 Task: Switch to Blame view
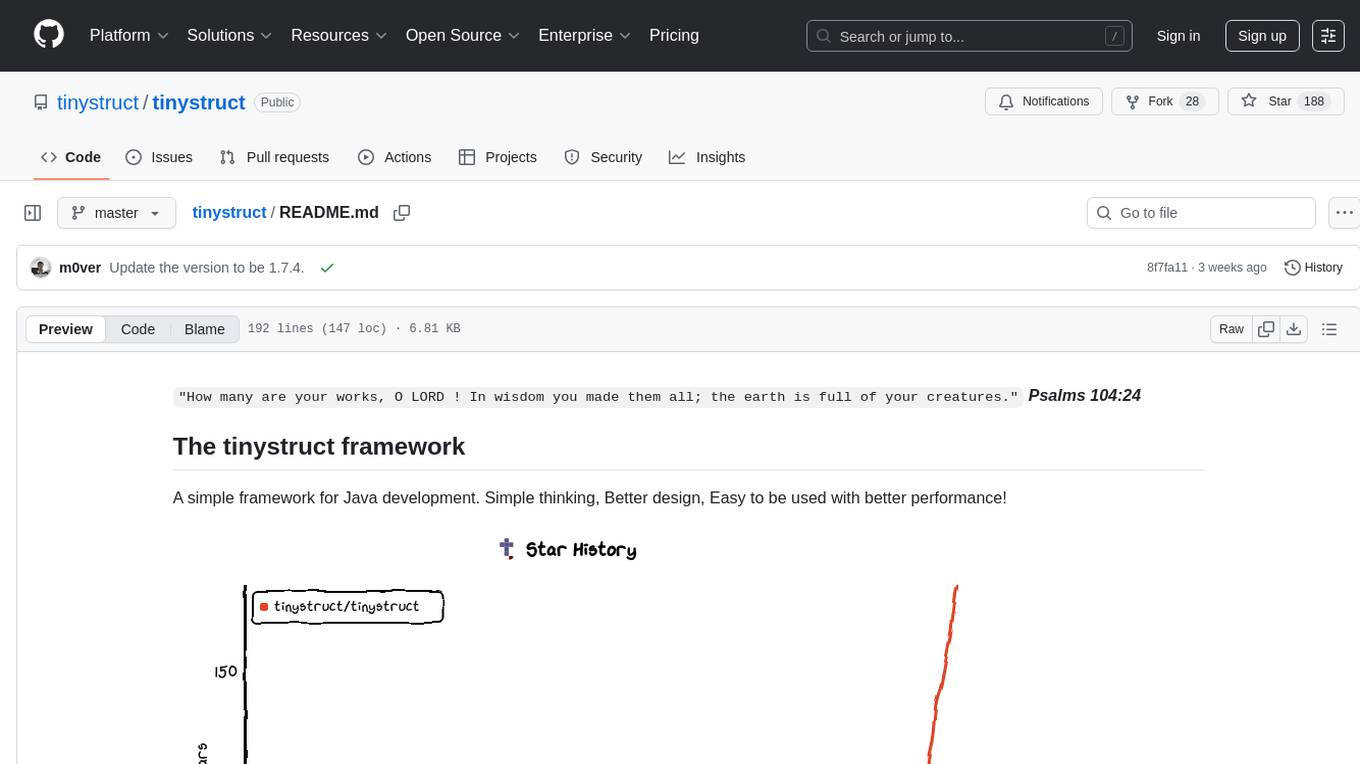click(x=204, y=329)
